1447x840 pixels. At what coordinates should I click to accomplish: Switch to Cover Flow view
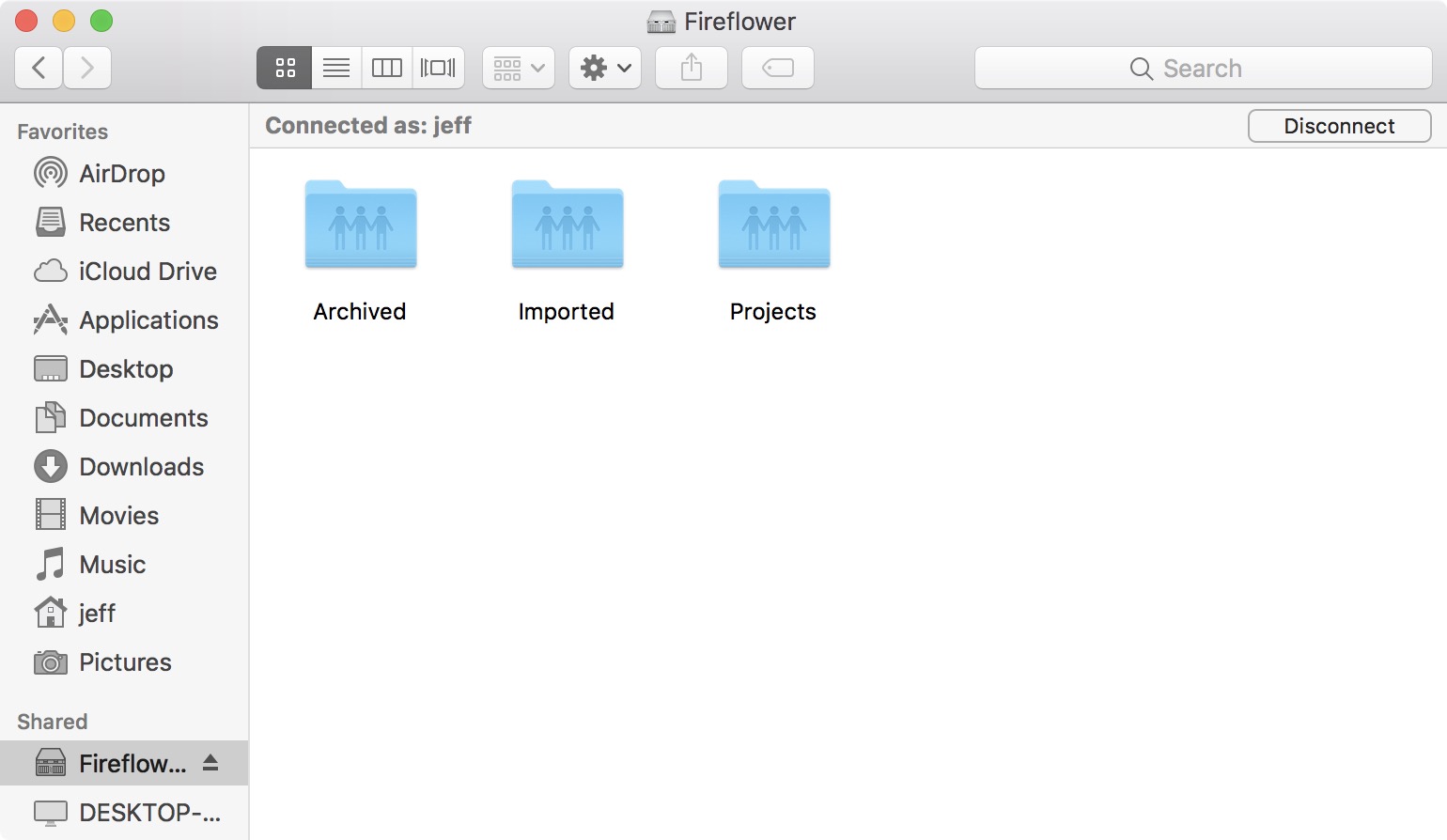(x=438, y=68)
